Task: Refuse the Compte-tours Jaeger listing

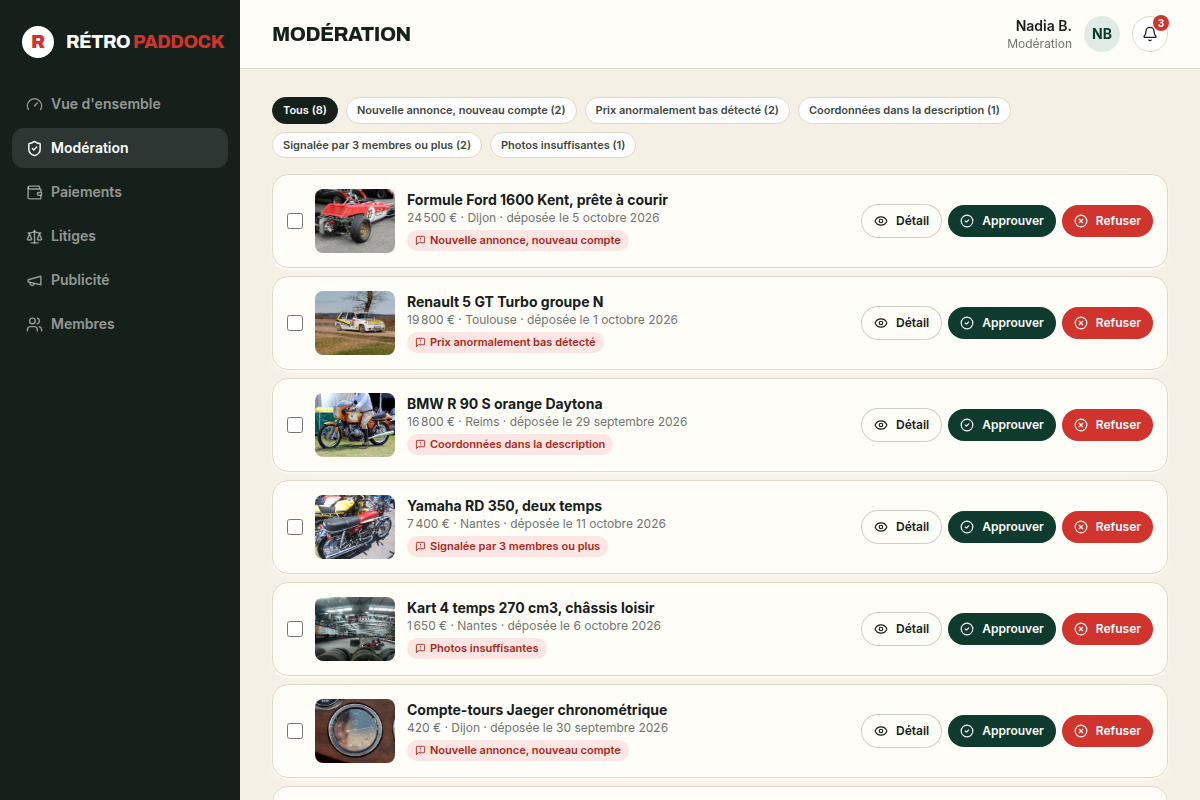Action: (1107, 731)
